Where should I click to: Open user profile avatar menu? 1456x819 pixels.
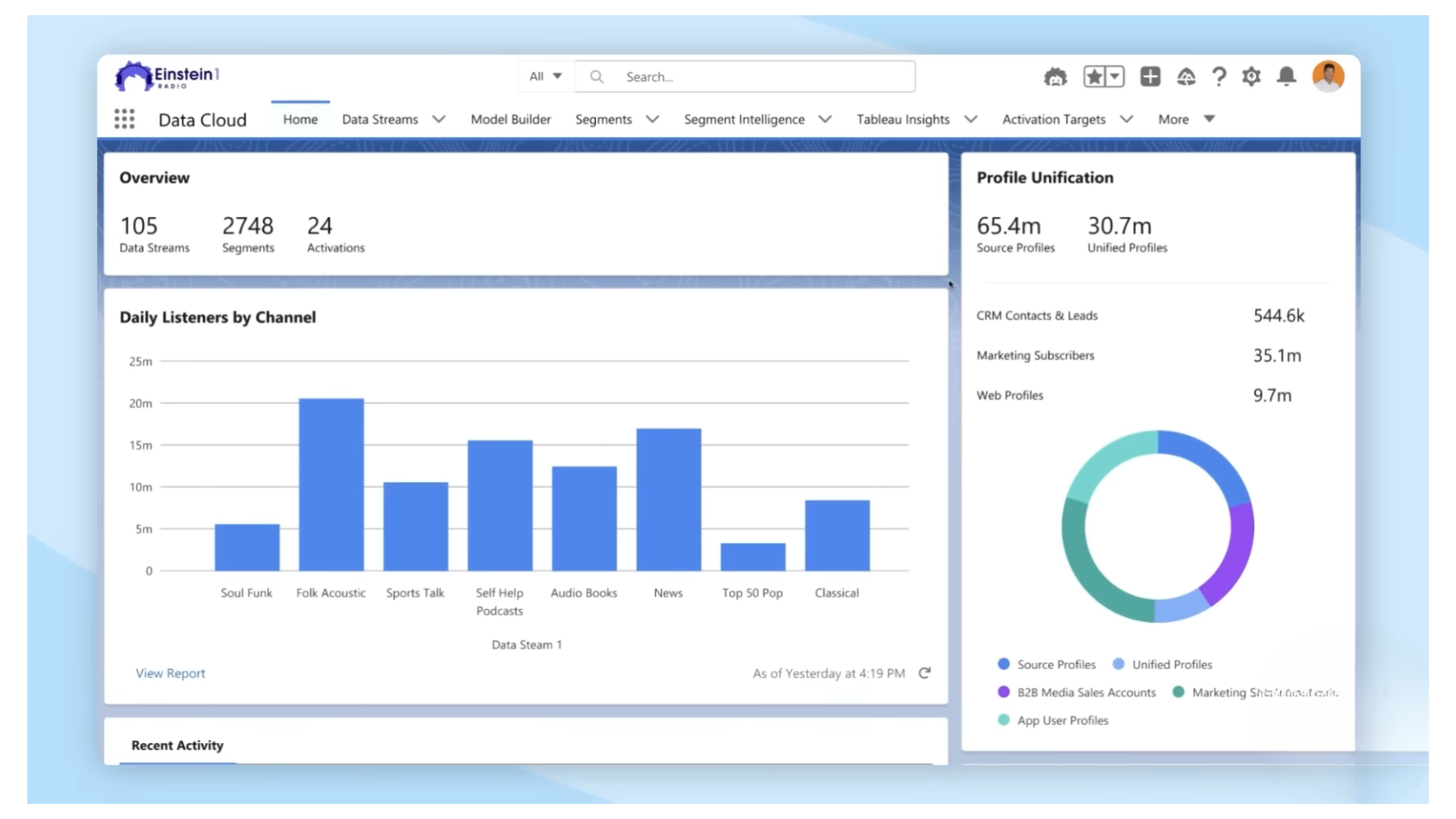point(1328,77)
